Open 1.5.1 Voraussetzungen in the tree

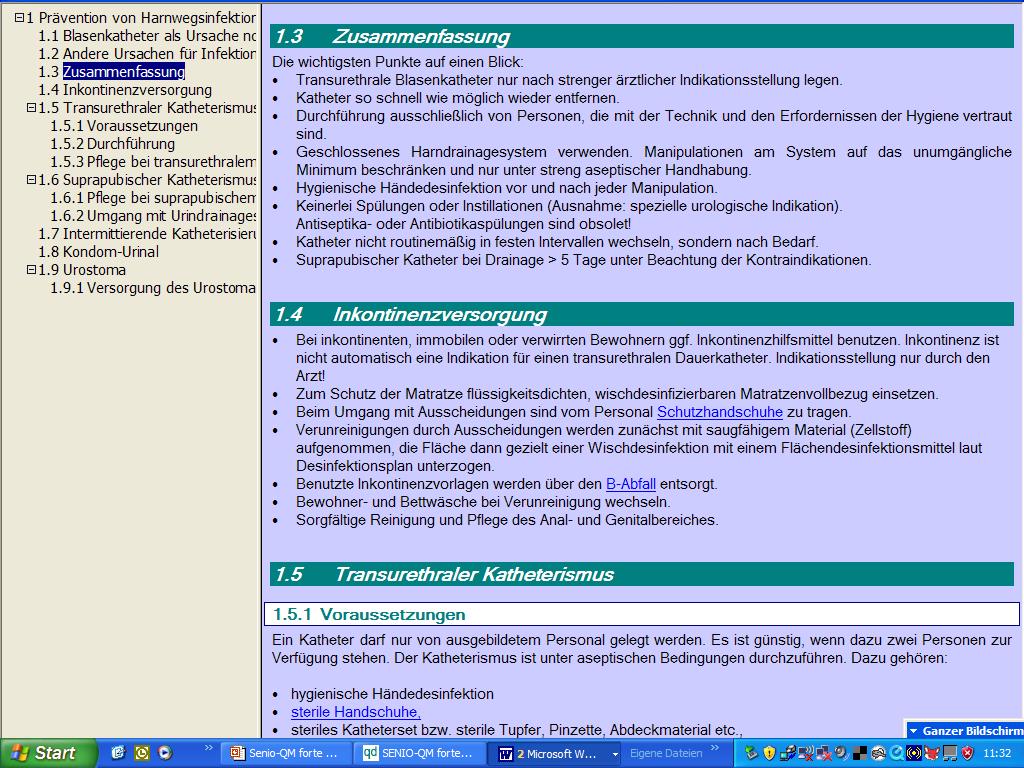124,126
